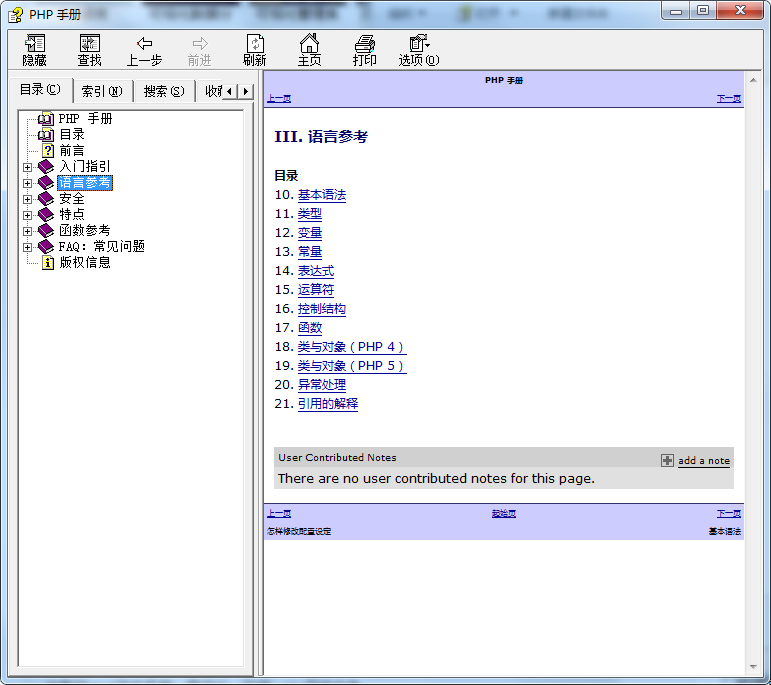The width and height of the screenshot is (771, 685).
Task: Expand the 入门指引 tree node
Action: tap(28, 167)
